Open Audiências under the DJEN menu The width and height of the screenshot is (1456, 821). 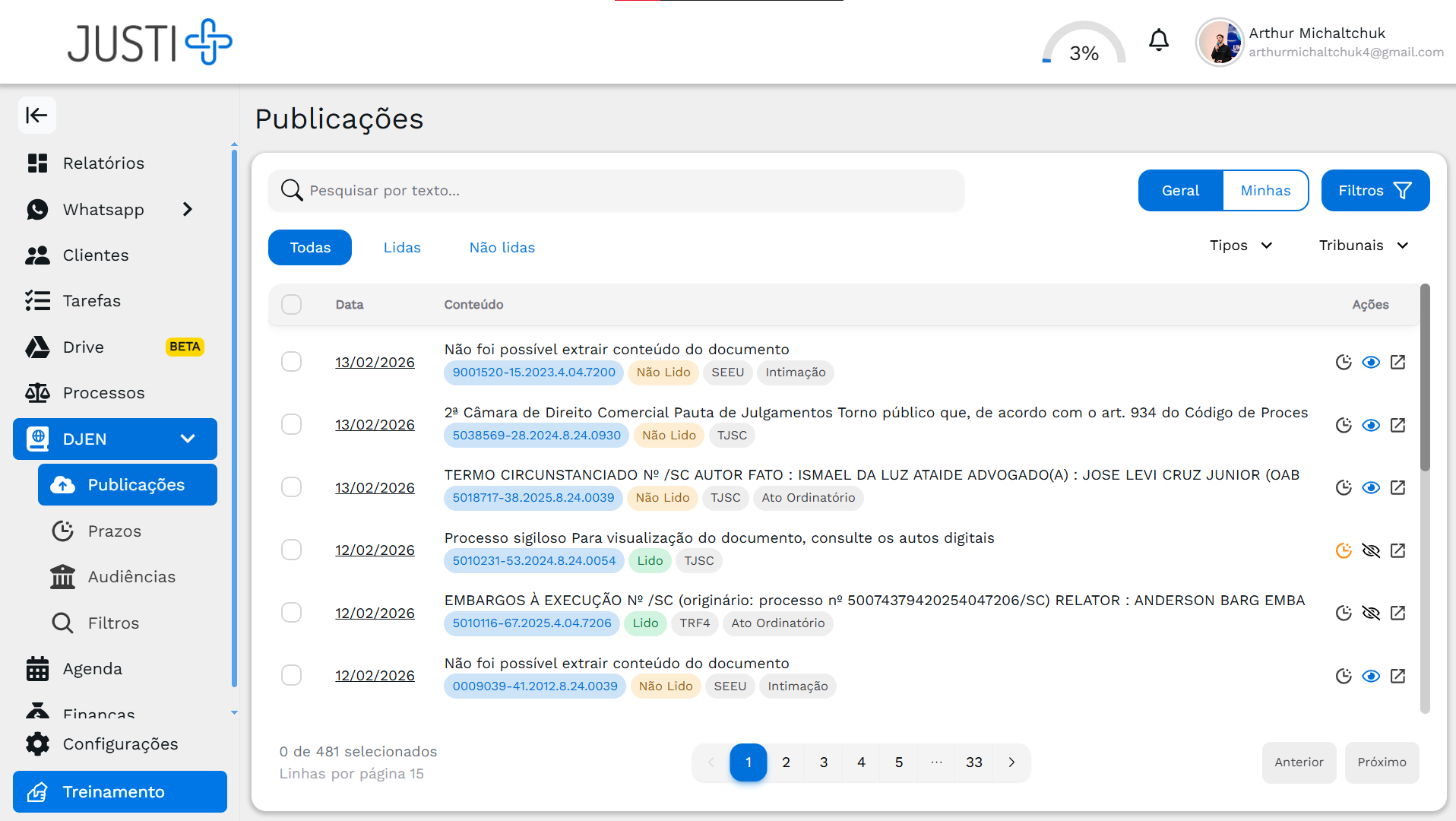pyautogui.click(x=131, y=576)
